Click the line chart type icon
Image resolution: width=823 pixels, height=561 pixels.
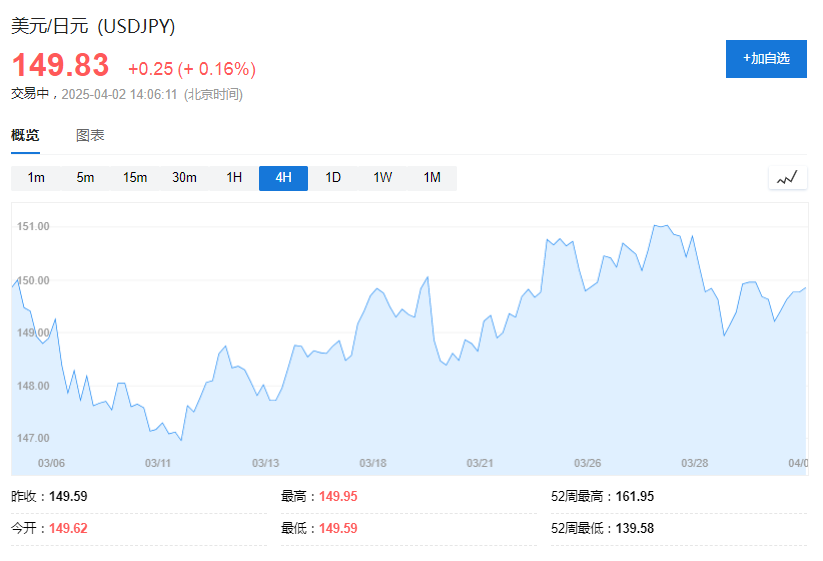(x=787, y=178)
